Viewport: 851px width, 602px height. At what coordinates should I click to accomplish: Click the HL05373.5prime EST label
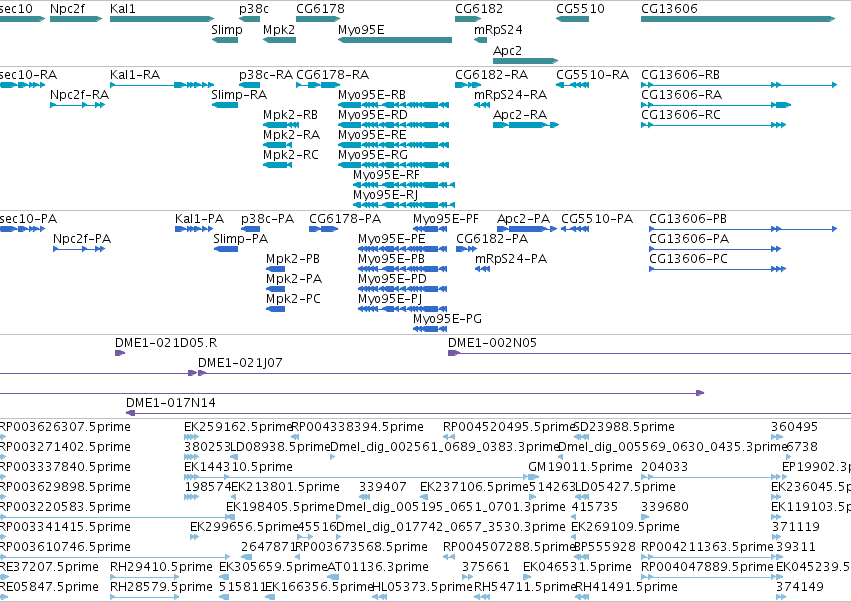point(423,587)
